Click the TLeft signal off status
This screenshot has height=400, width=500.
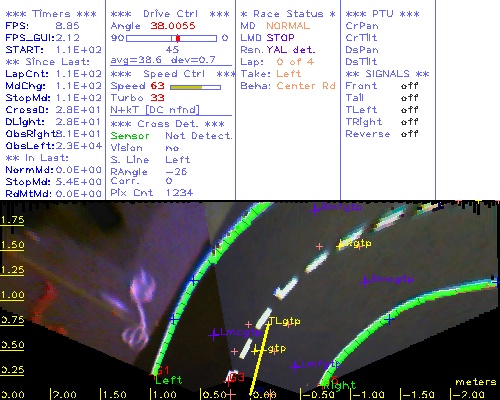409,110
